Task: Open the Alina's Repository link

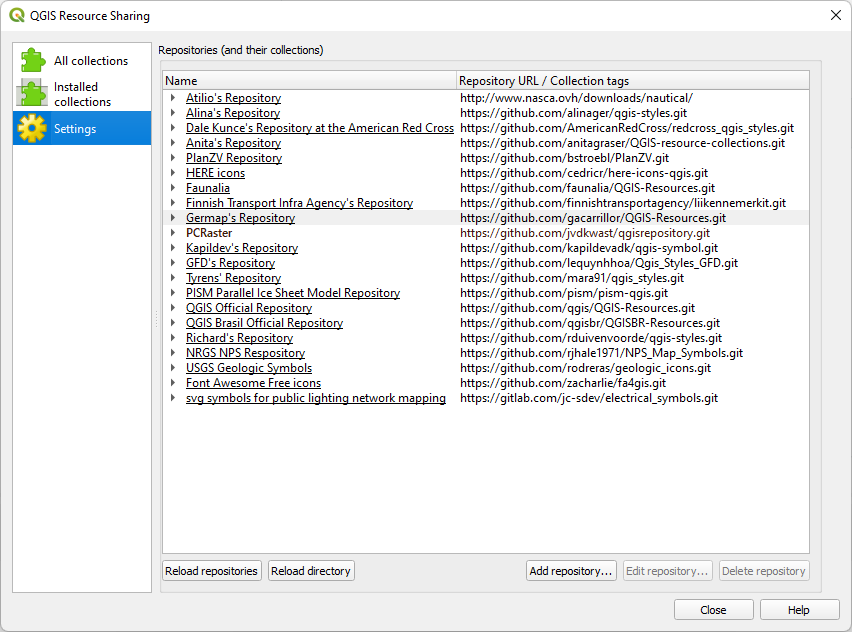Action: (232, 112)
